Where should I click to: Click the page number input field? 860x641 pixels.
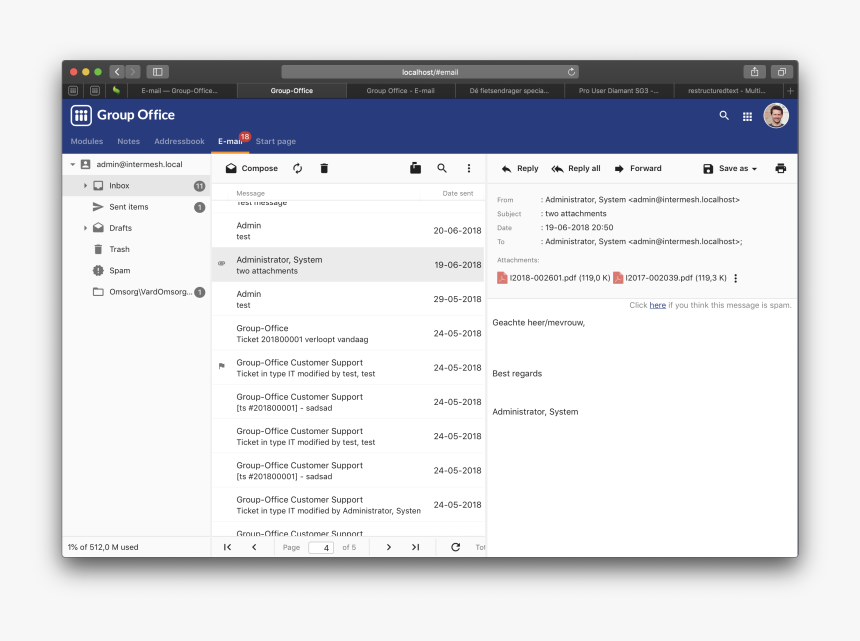tap(321, 548)
